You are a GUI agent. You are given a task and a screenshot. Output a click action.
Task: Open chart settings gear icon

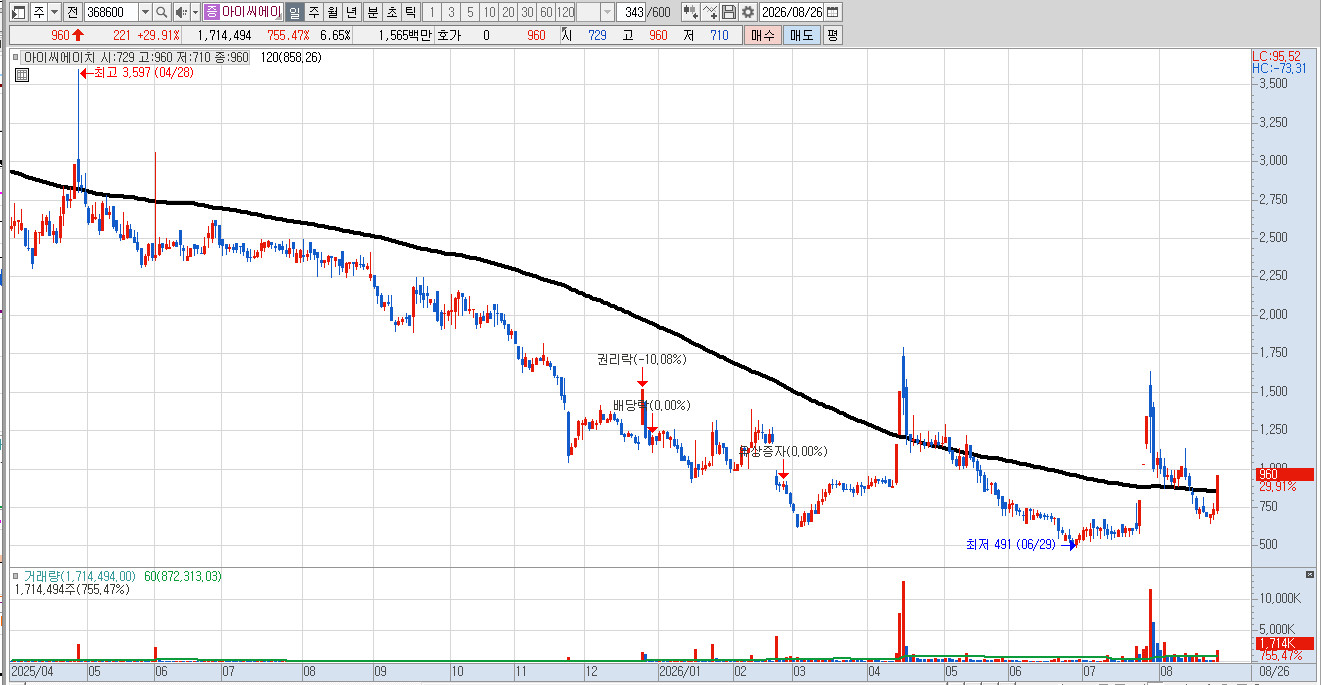coord(747,12)
